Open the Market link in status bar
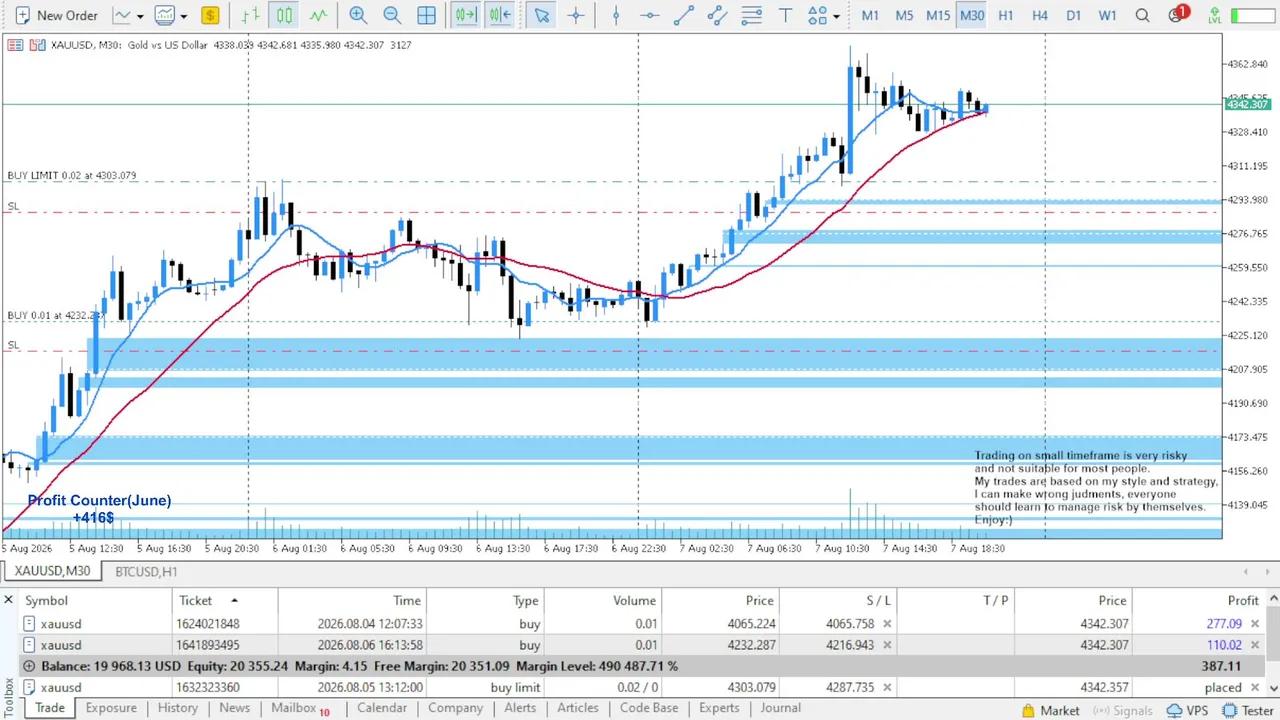The height and width of the screenshot is (720, 1280). [1050, 711]
